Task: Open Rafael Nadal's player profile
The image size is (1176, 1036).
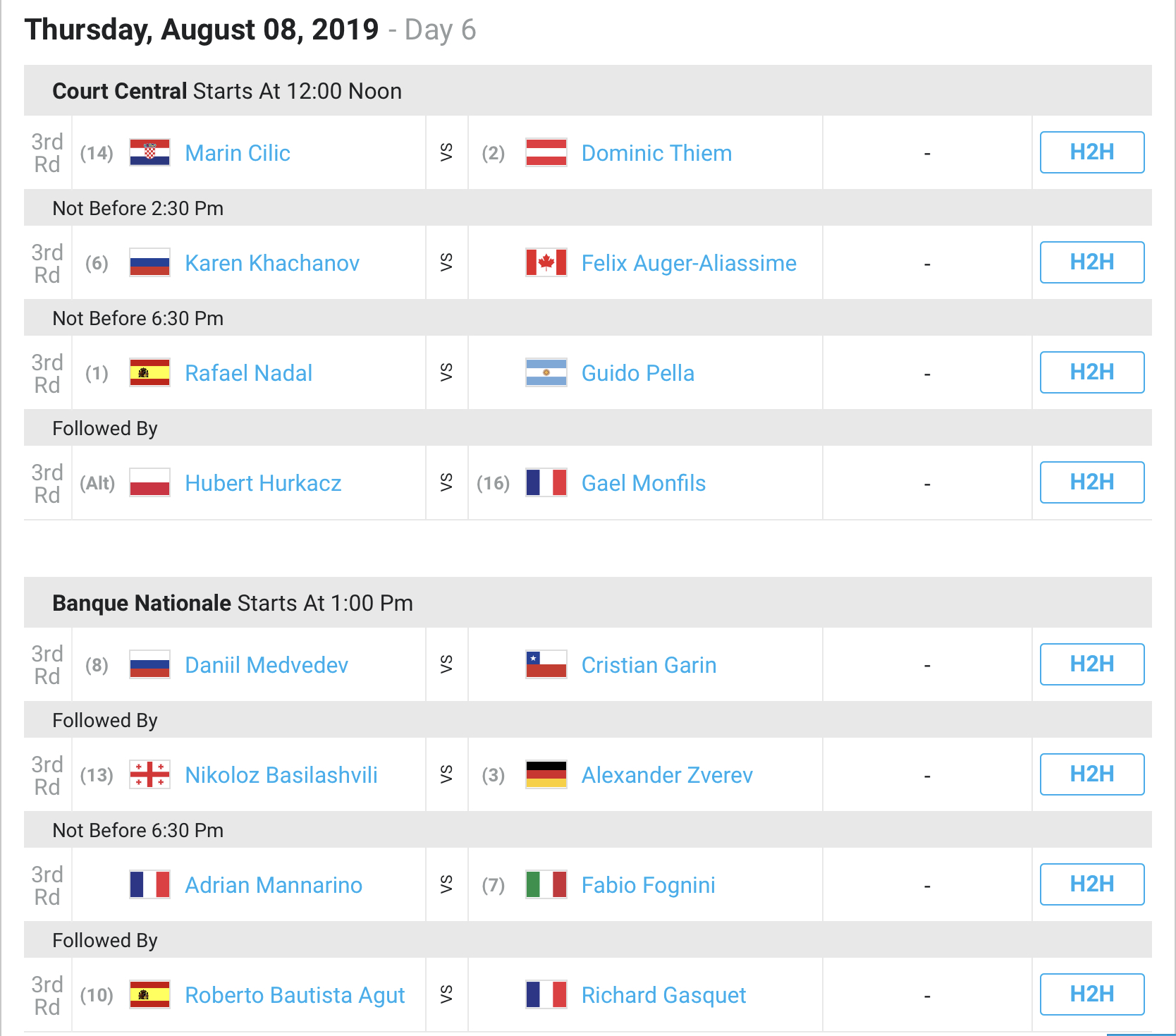Action: click(x=248, y=373)
